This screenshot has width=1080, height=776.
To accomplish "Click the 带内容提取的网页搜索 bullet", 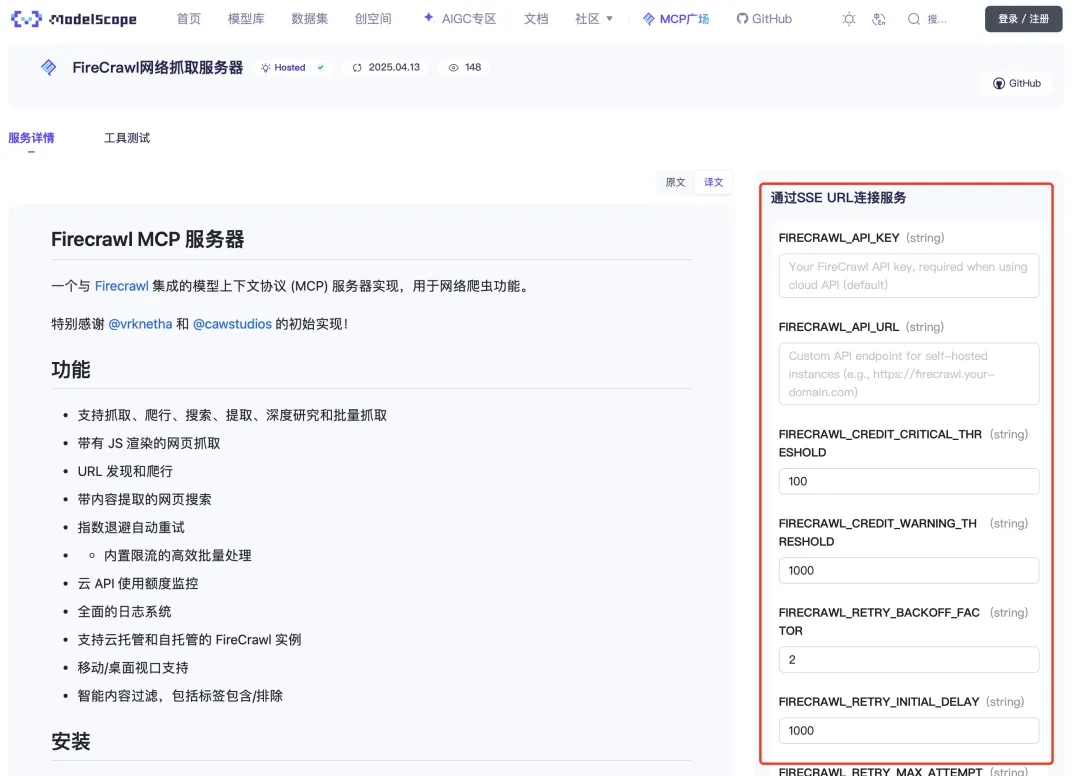I will click(x=145, y=499).
